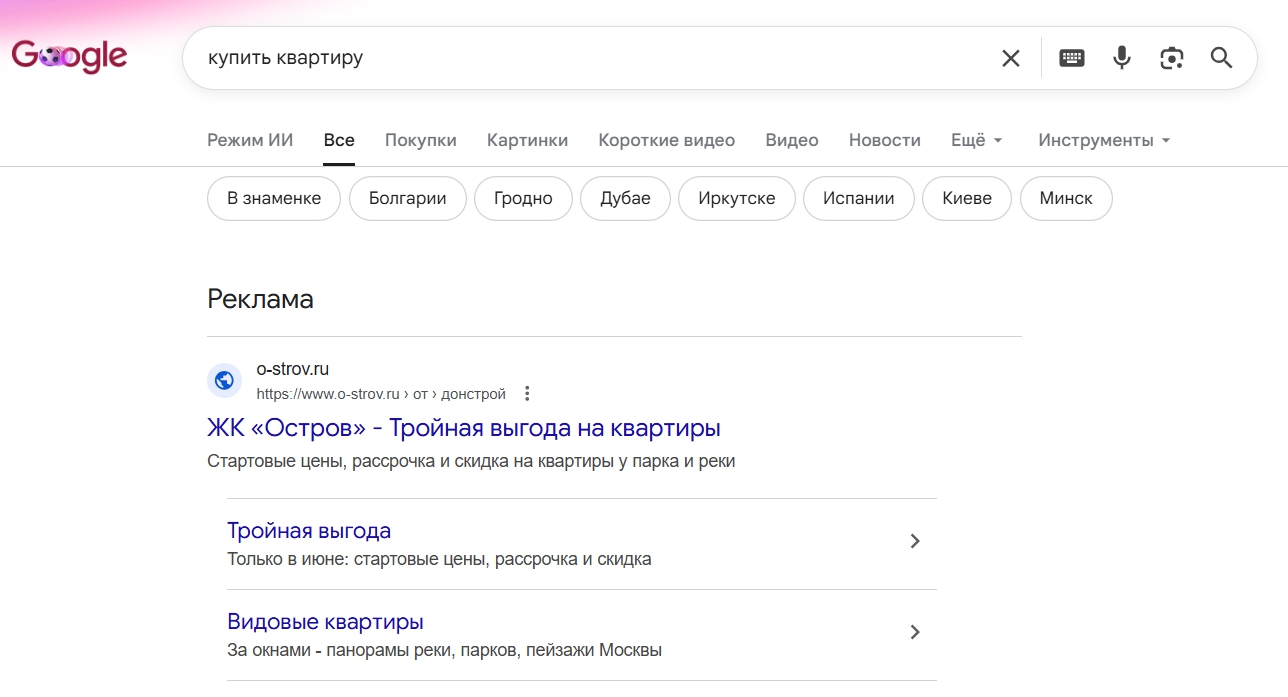Click the o-strov.ru site name
The width and height of the screenshot is (1288, 697).
[x=293, y=369]
